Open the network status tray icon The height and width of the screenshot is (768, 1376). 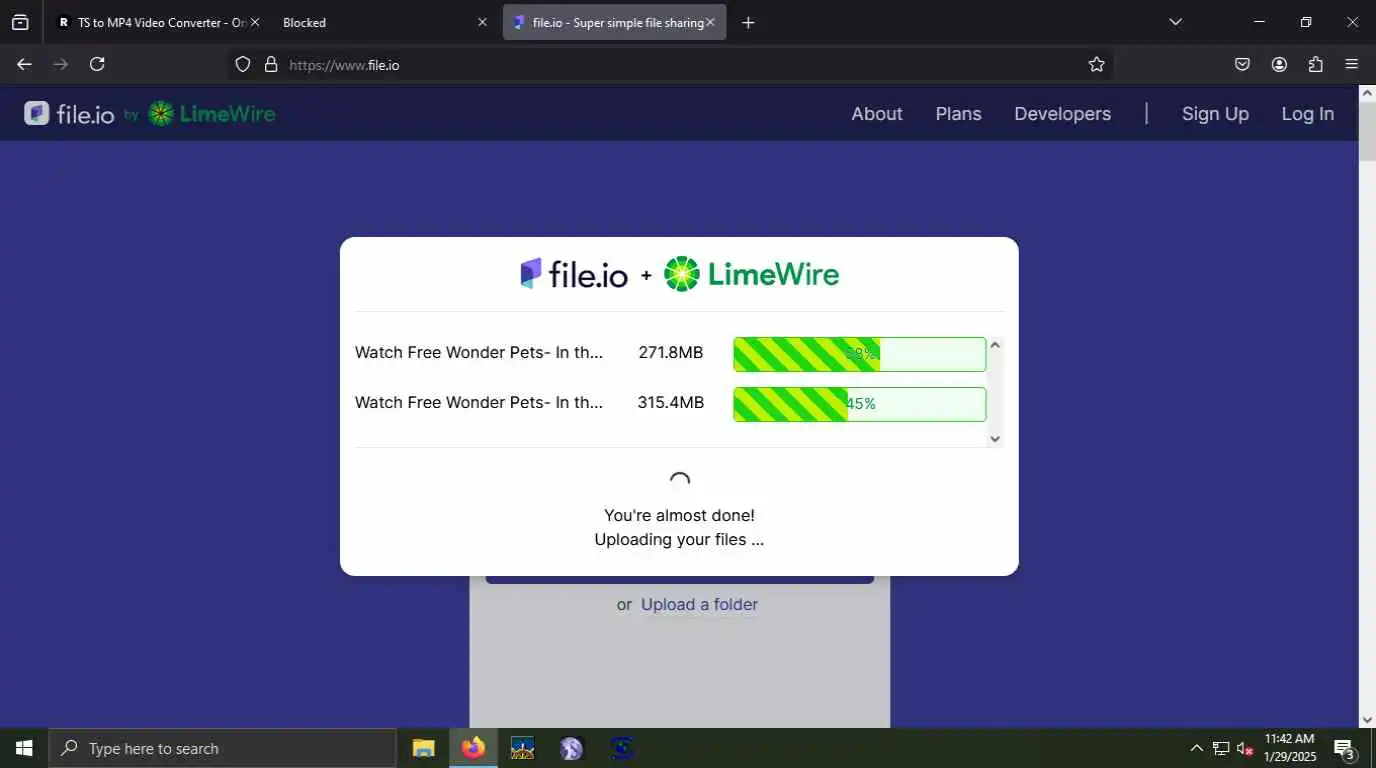point(1221,748)
